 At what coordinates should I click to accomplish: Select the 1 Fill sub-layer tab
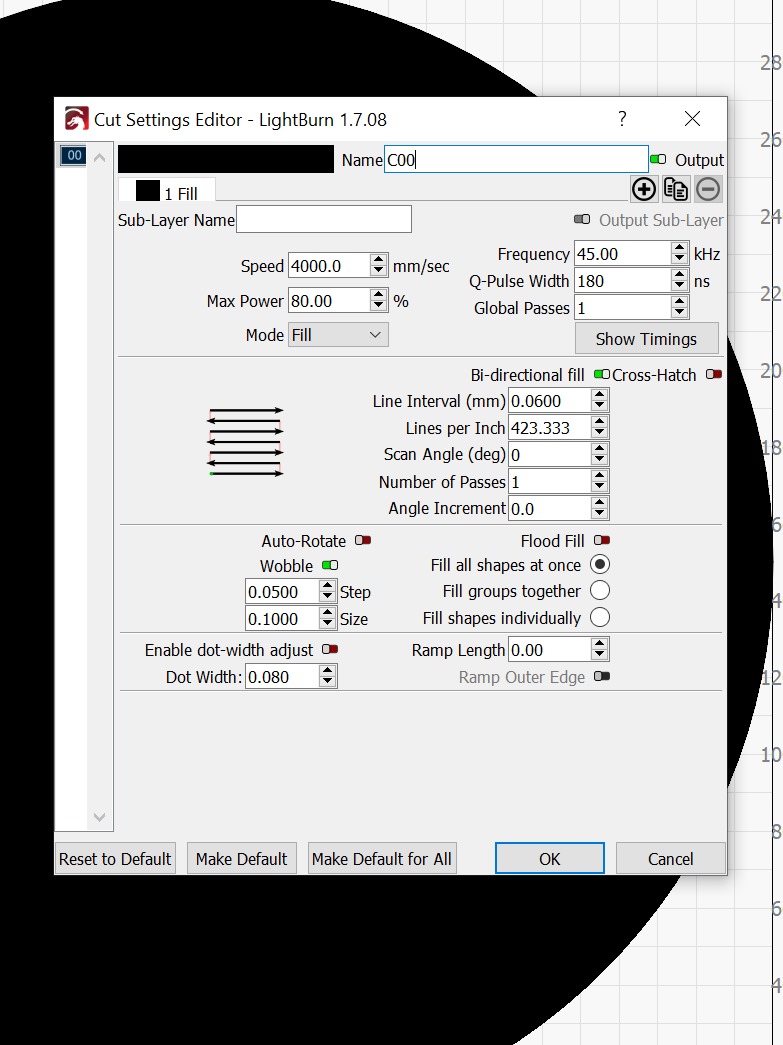coord(167,191)
